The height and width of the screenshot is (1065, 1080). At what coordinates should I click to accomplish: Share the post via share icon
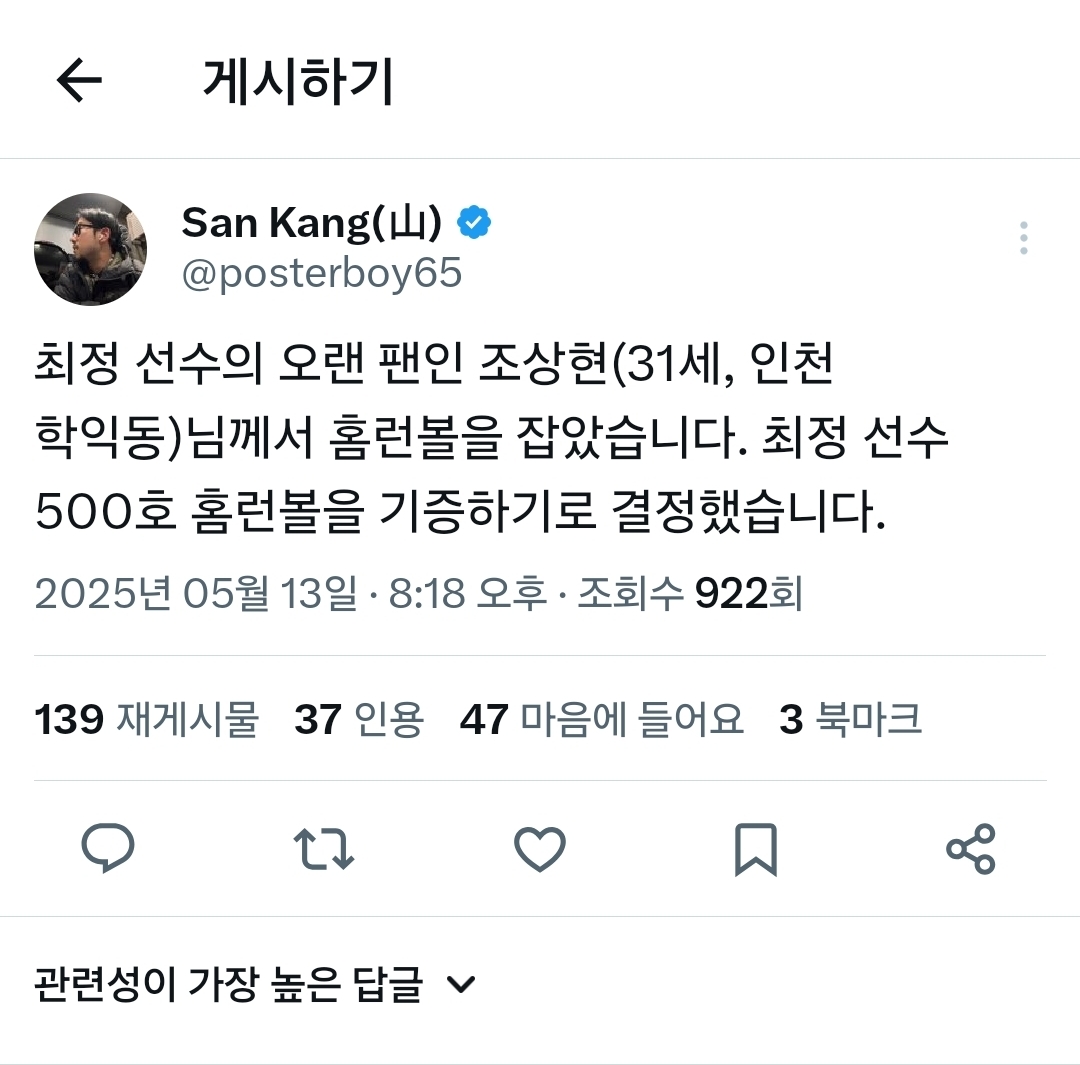tap(971, 849)
